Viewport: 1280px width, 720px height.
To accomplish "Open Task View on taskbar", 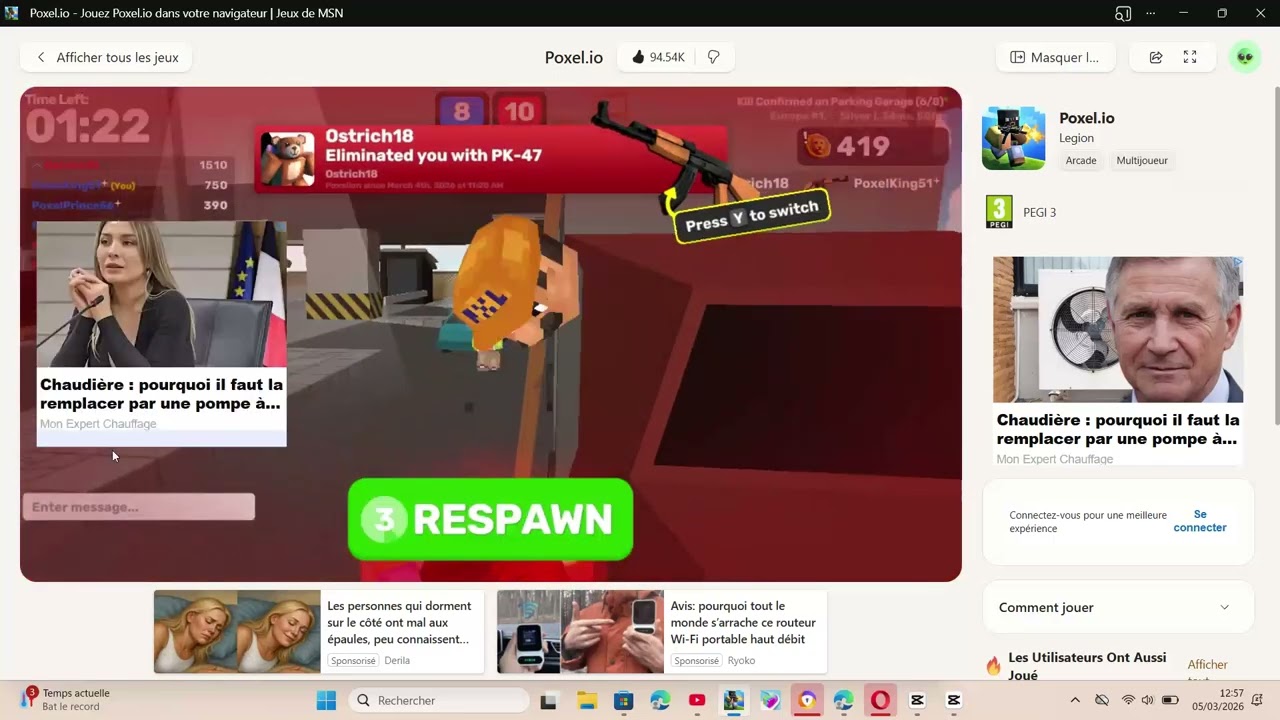I will tap(548, 700).
